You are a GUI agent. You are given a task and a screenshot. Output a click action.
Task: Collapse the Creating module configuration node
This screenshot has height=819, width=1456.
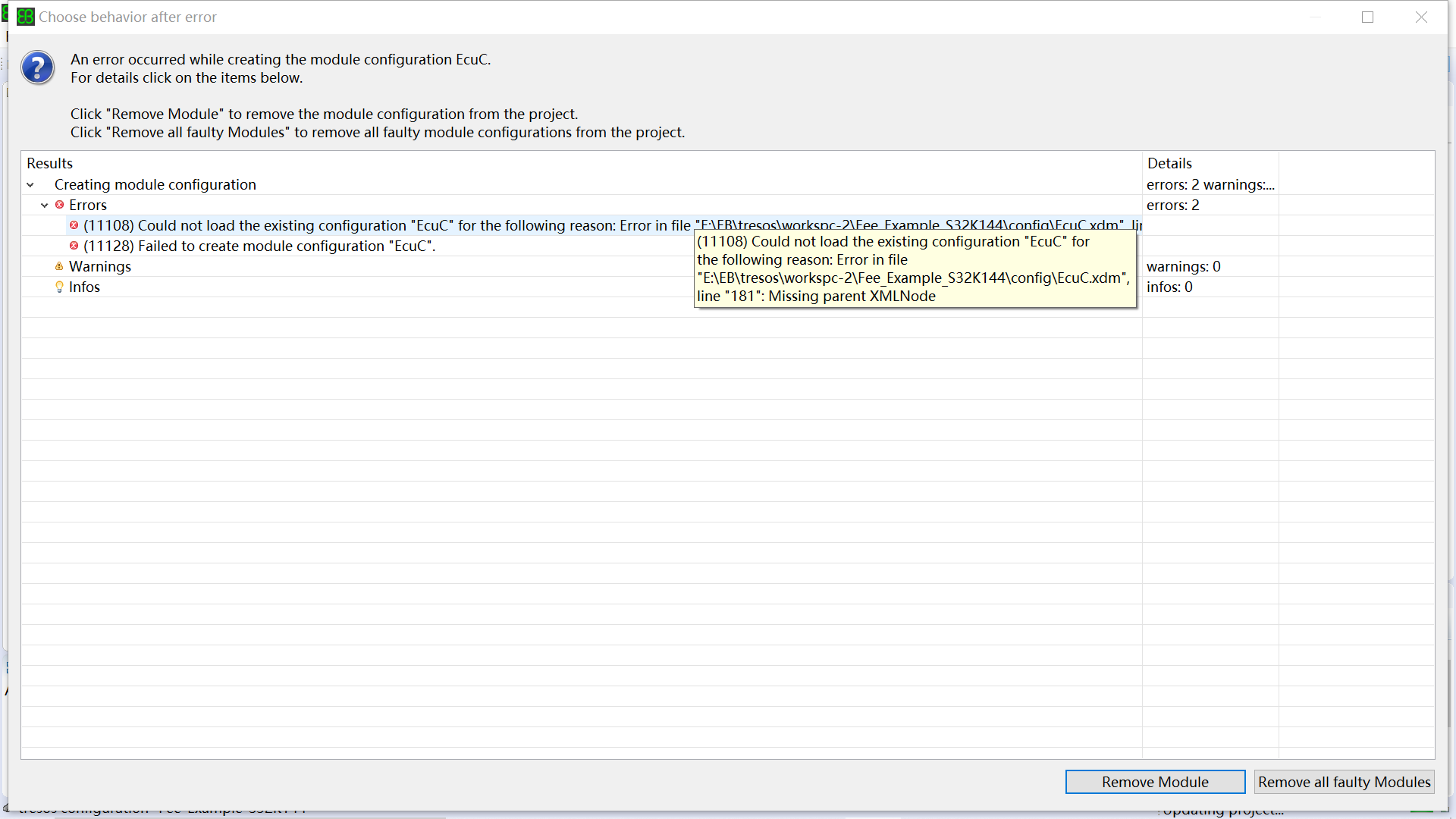[30, 184]
